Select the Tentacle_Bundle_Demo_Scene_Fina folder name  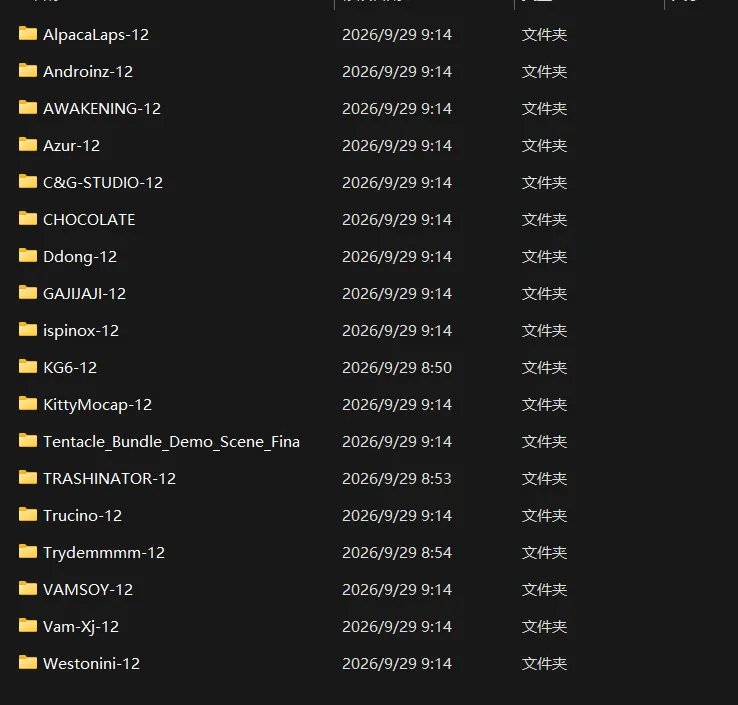click(x=171, y=442)
